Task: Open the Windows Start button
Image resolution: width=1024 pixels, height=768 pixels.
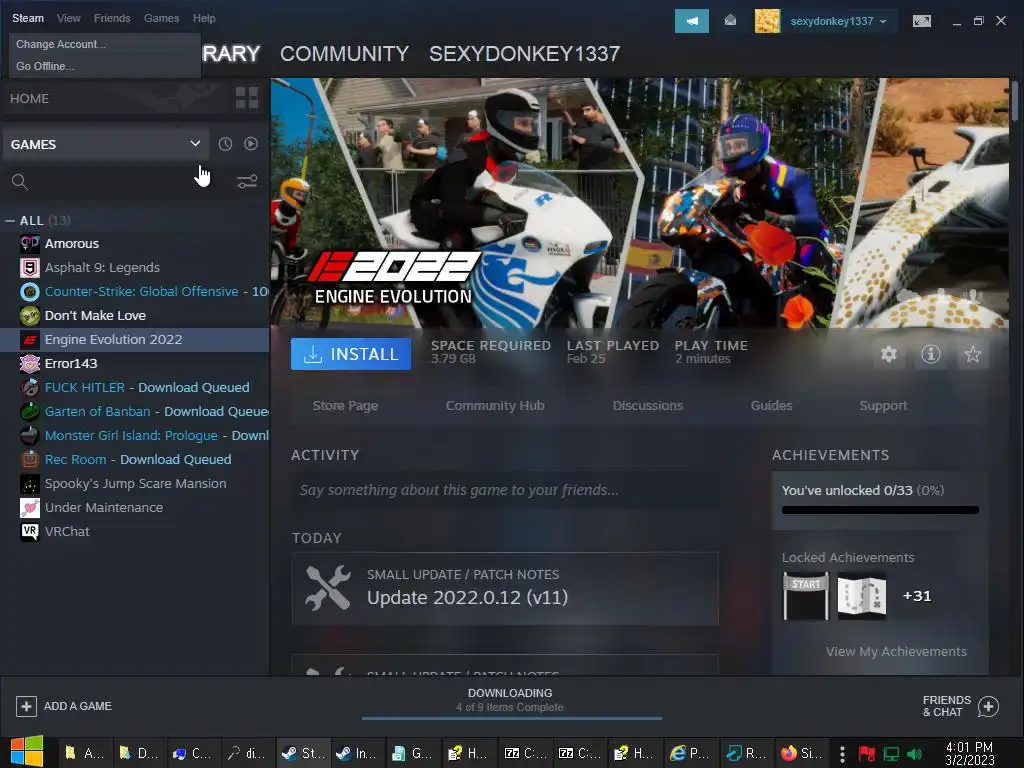Action: (26, 752)
